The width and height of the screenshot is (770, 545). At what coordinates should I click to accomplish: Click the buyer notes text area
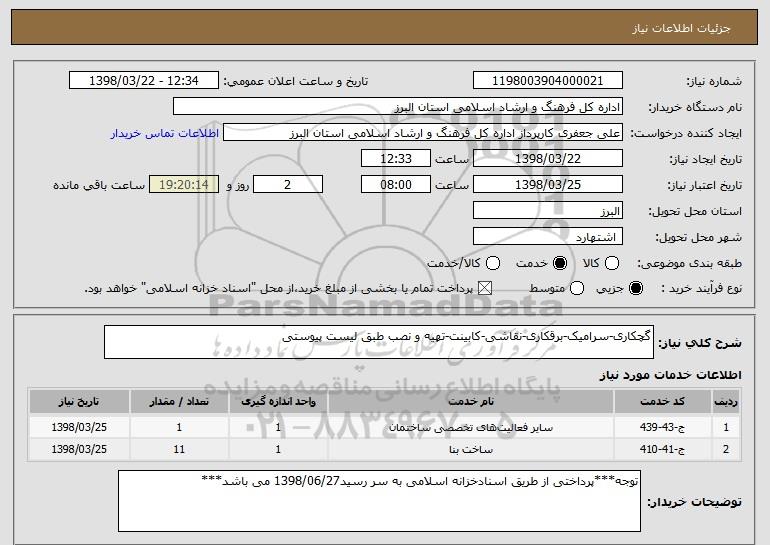379,501
